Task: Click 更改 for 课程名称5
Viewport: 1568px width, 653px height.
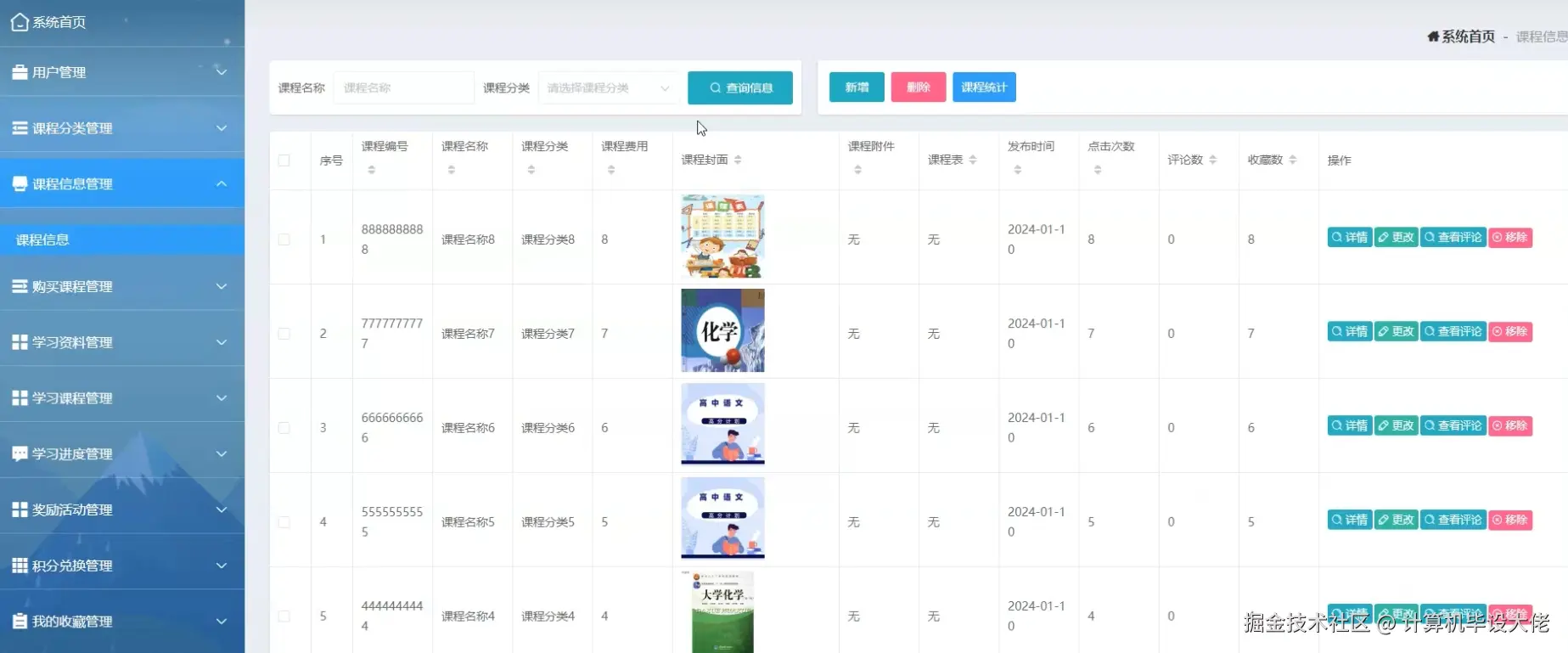Action: tap(1396, 521)
